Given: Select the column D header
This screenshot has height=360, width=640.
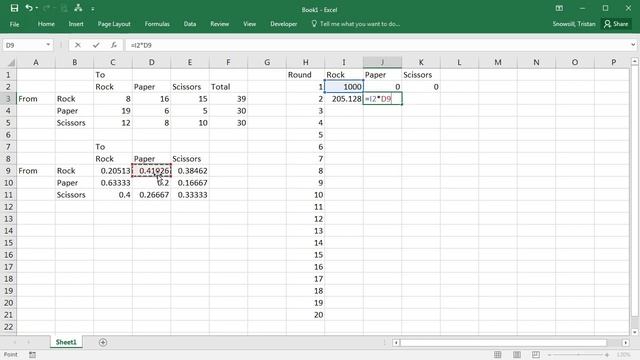Looking at the screenshot, I should 151,62.
